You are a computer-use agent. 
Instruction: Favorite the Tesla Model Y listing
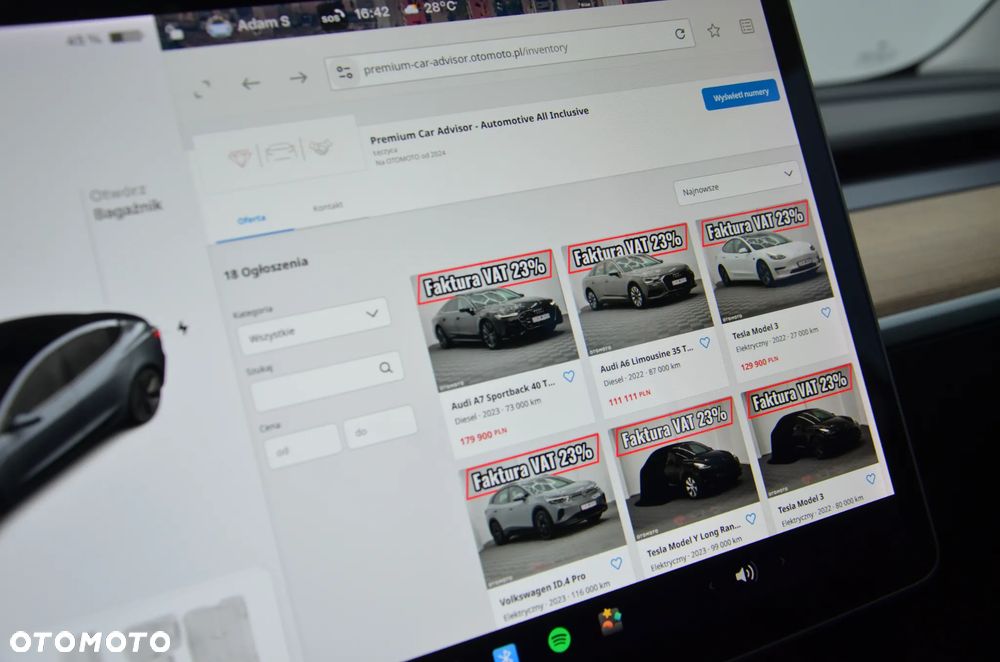[751, 519]
